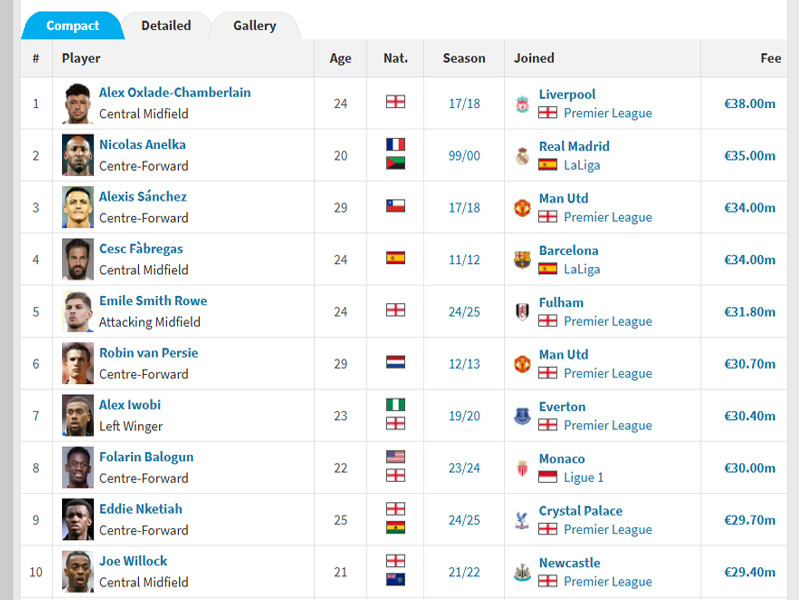
Task: Click the Netherlands flag for Robin van Persie
Action: pos(396,362)
